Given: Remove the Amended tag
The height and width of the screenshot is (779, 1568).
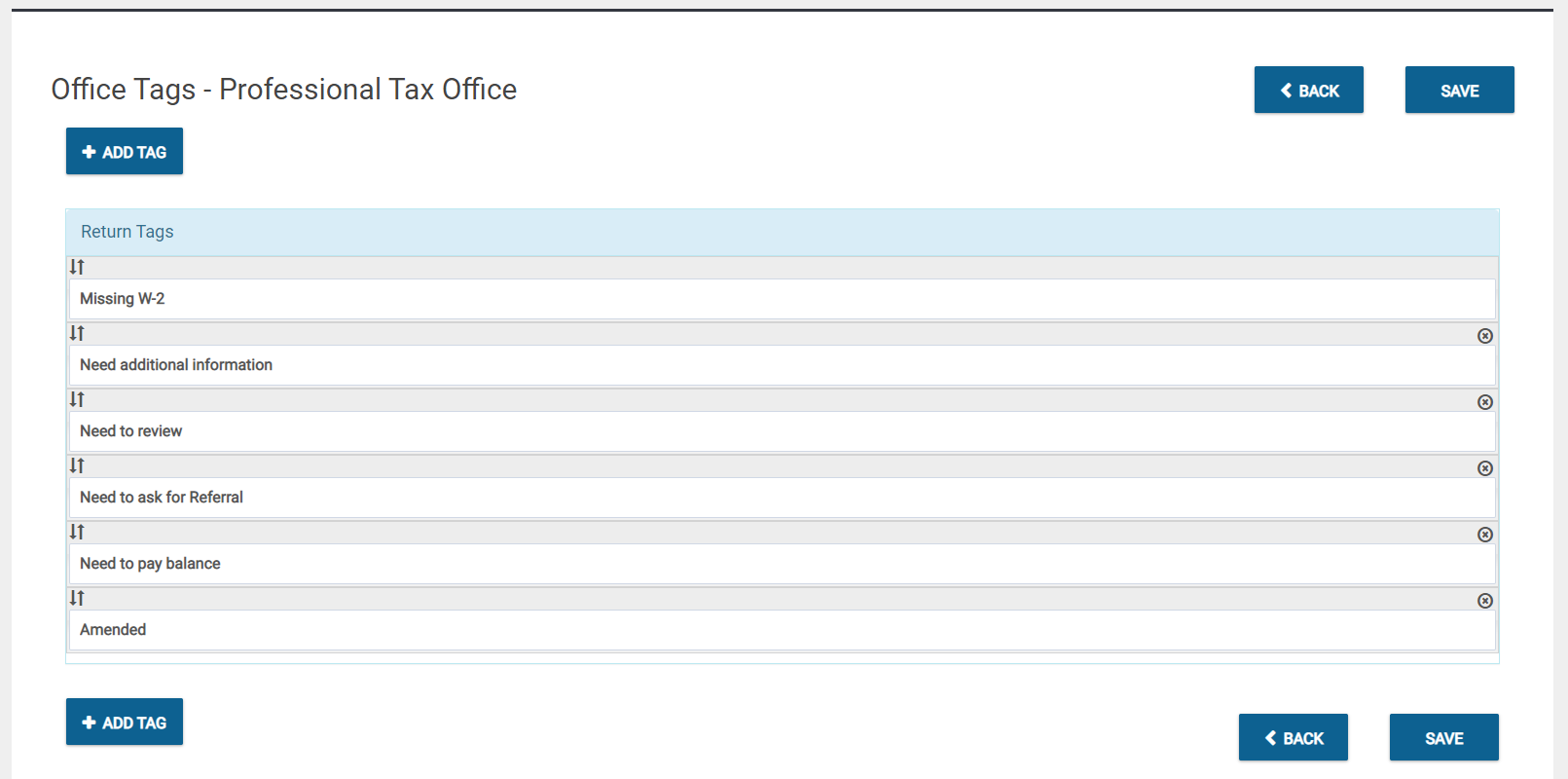Looking at the screenshot, I should [x=1484, y=600].
